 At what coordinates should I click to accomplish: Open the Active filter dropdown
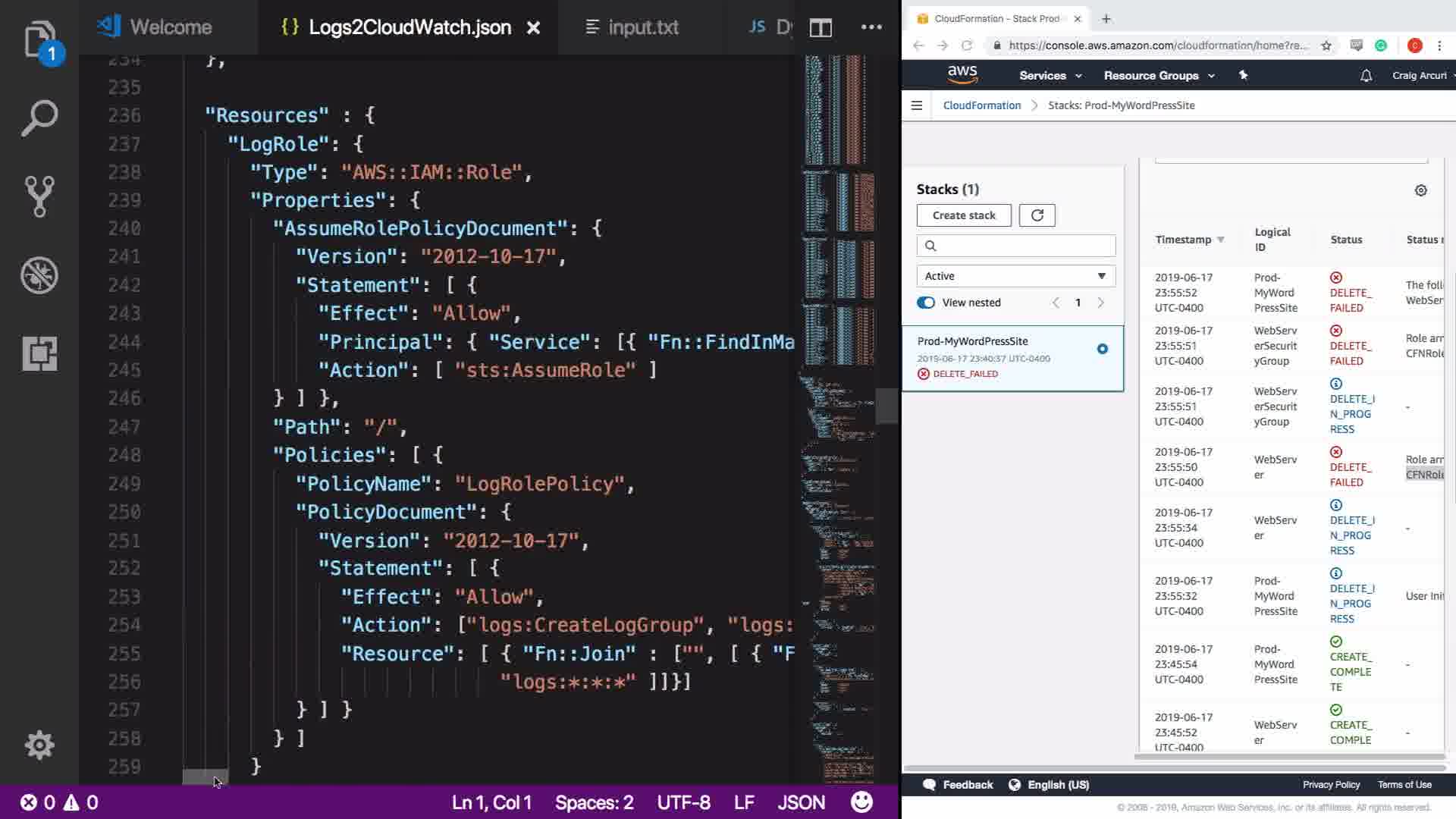coord(1015,276)
